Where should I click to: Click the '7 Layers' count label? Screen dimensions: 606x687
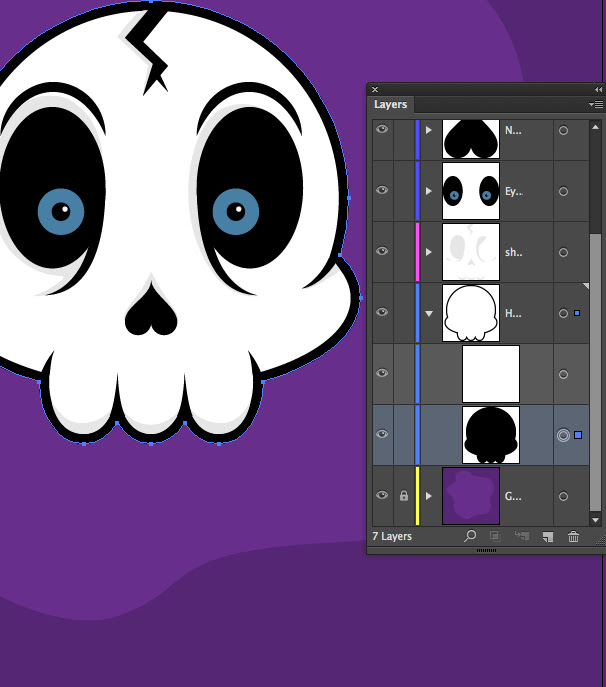pyautogui.click(x=392, y=536)
